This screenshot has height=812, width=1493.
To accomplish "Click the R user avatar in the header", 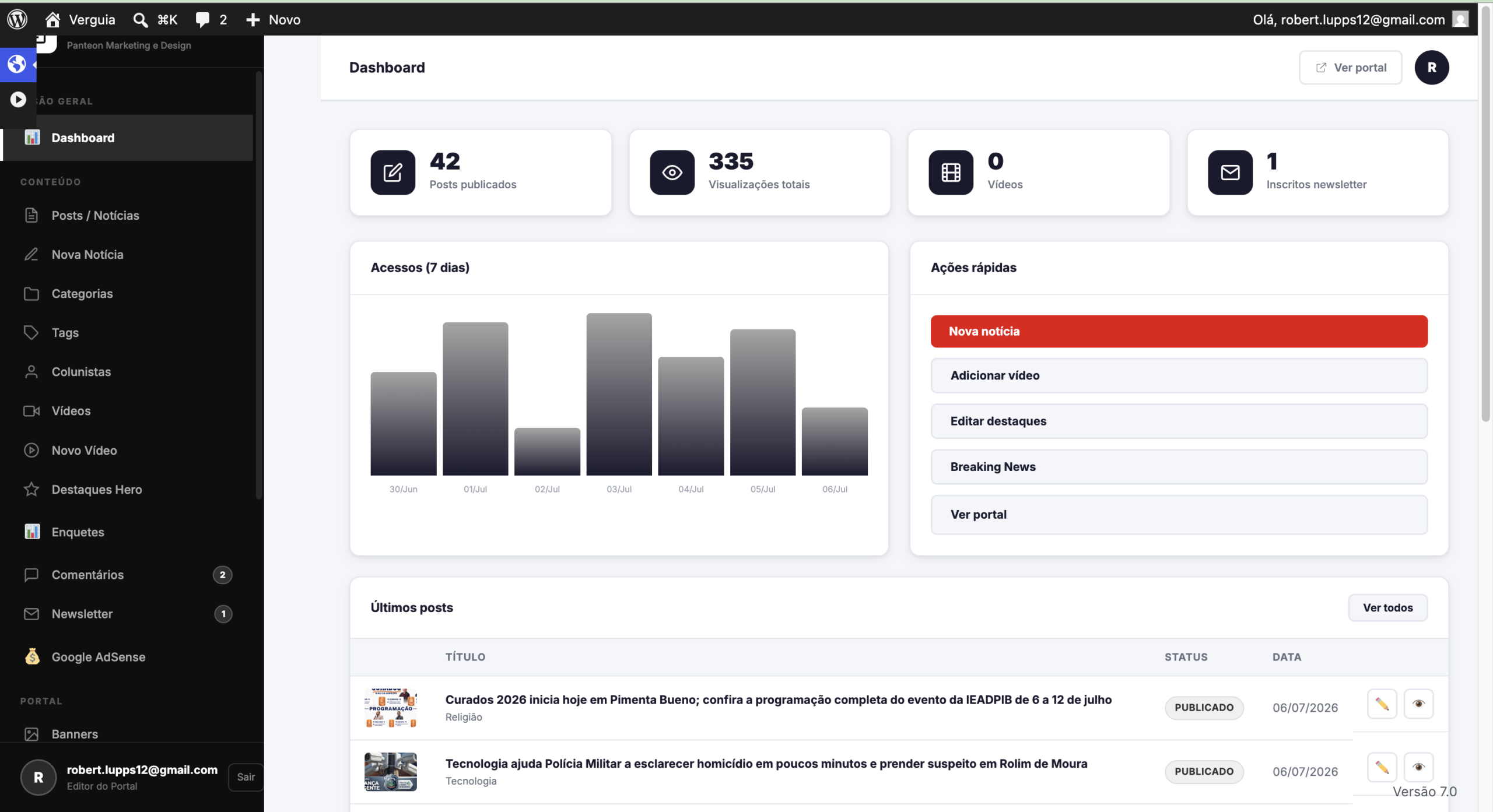I will click(1431, 68).
